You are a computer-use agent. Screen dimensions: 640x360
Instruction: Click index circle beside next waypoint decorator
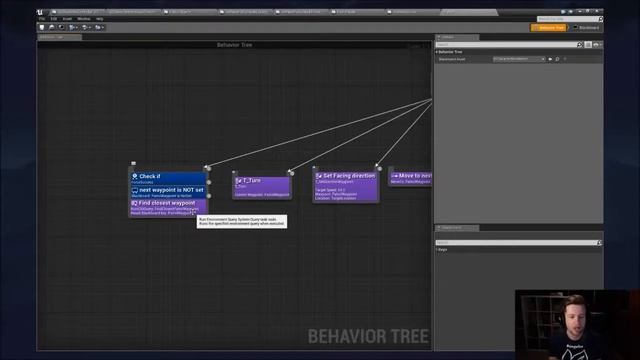tap(209, 196)
